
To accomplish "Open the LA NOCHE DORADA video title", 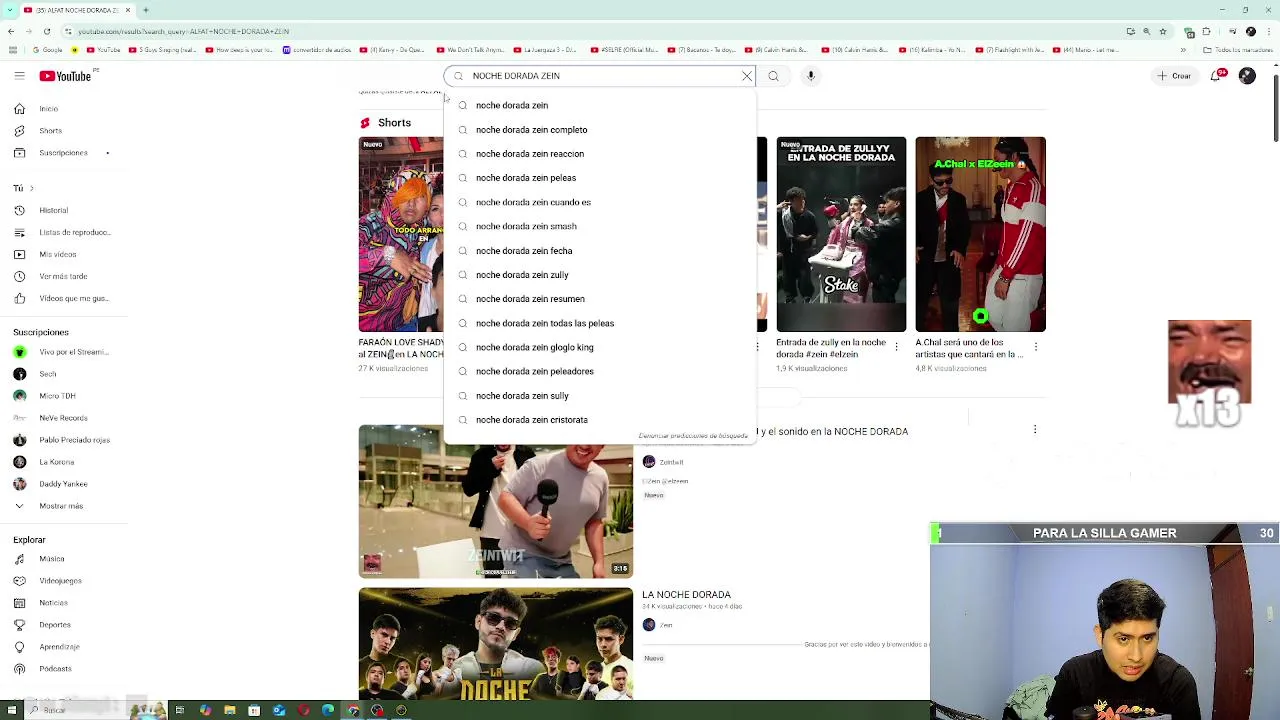I will coord(686,595).
